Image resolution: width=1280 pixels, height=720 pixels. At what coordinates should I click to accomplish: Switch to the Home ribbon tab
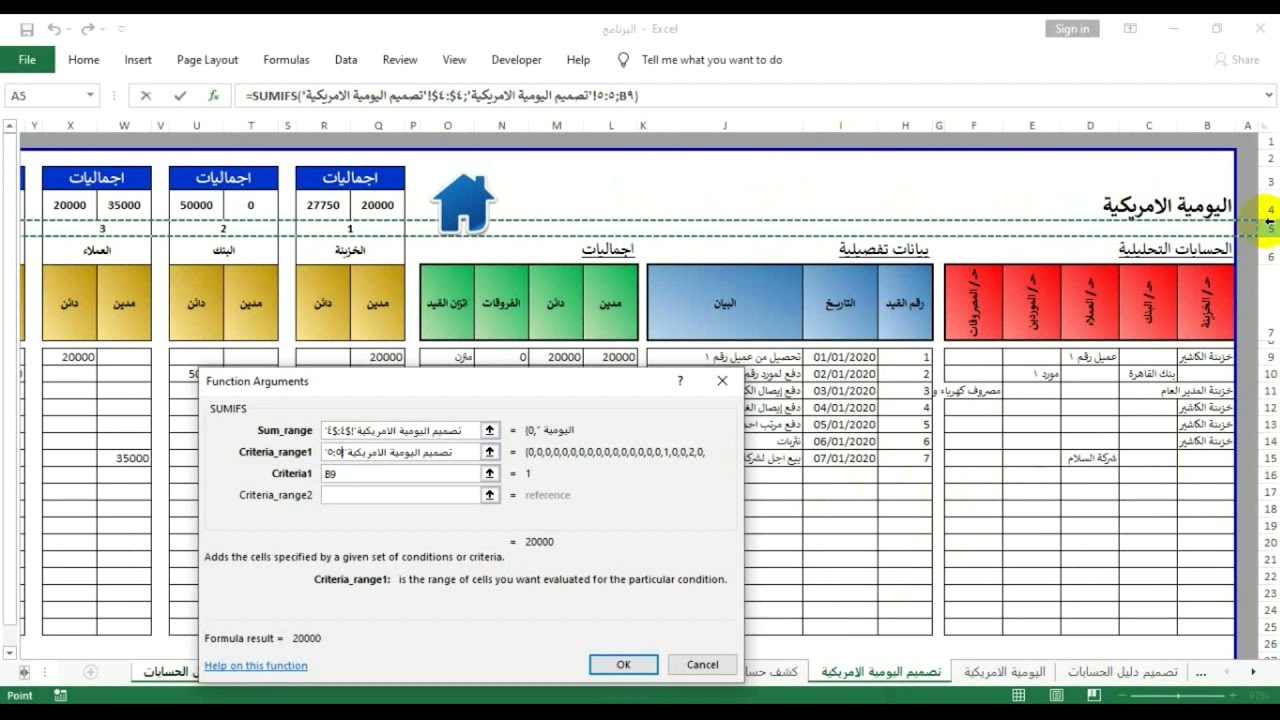click(x=84, y=60)
